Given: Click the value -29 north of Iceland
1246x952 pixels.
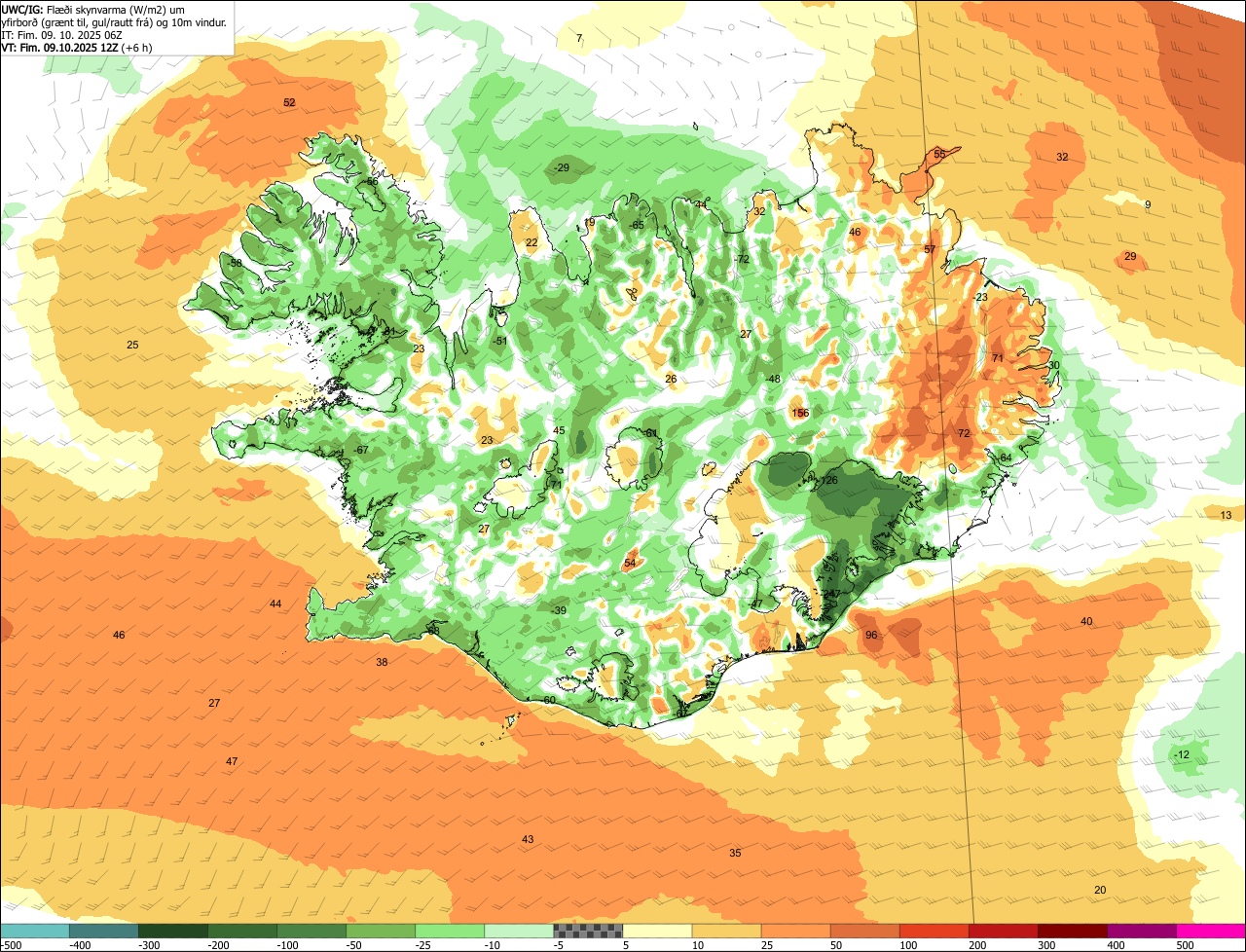Looking at the screenshot, I should (x=562, y=168).
